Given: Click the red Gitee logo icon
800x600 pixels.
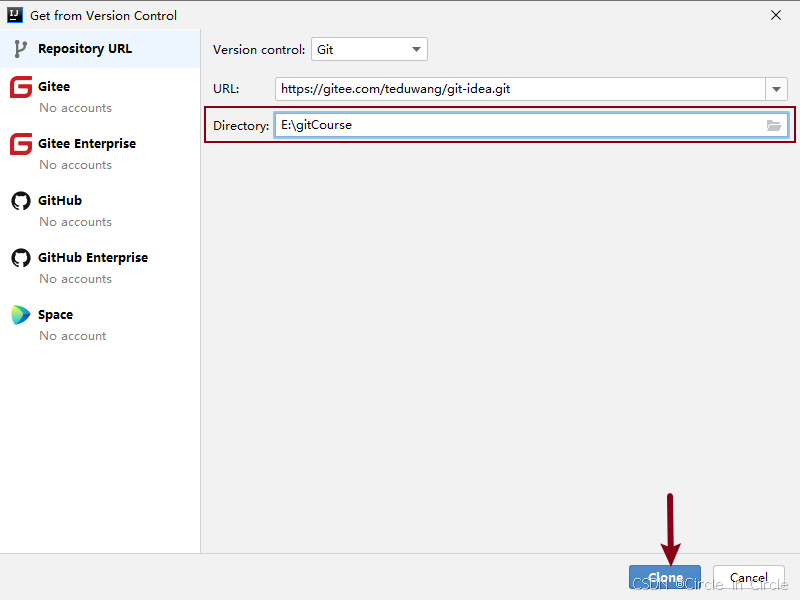Looking at the screenshot, I should (20, 88).
